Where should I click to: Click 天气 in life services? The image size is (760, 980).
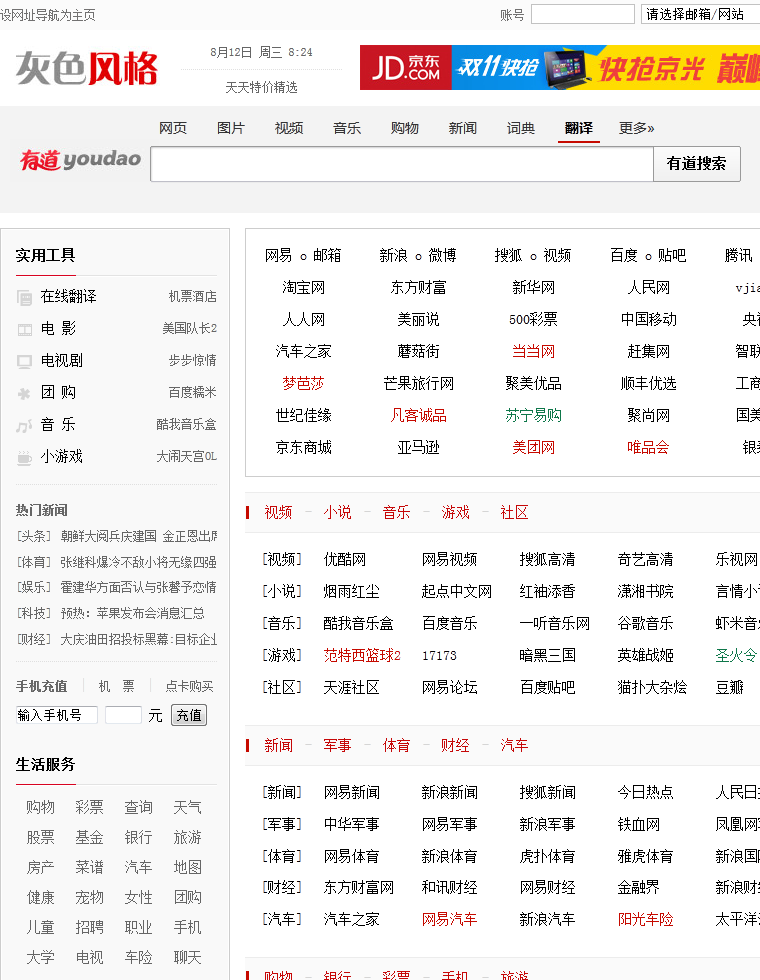(x=188, y=808)
